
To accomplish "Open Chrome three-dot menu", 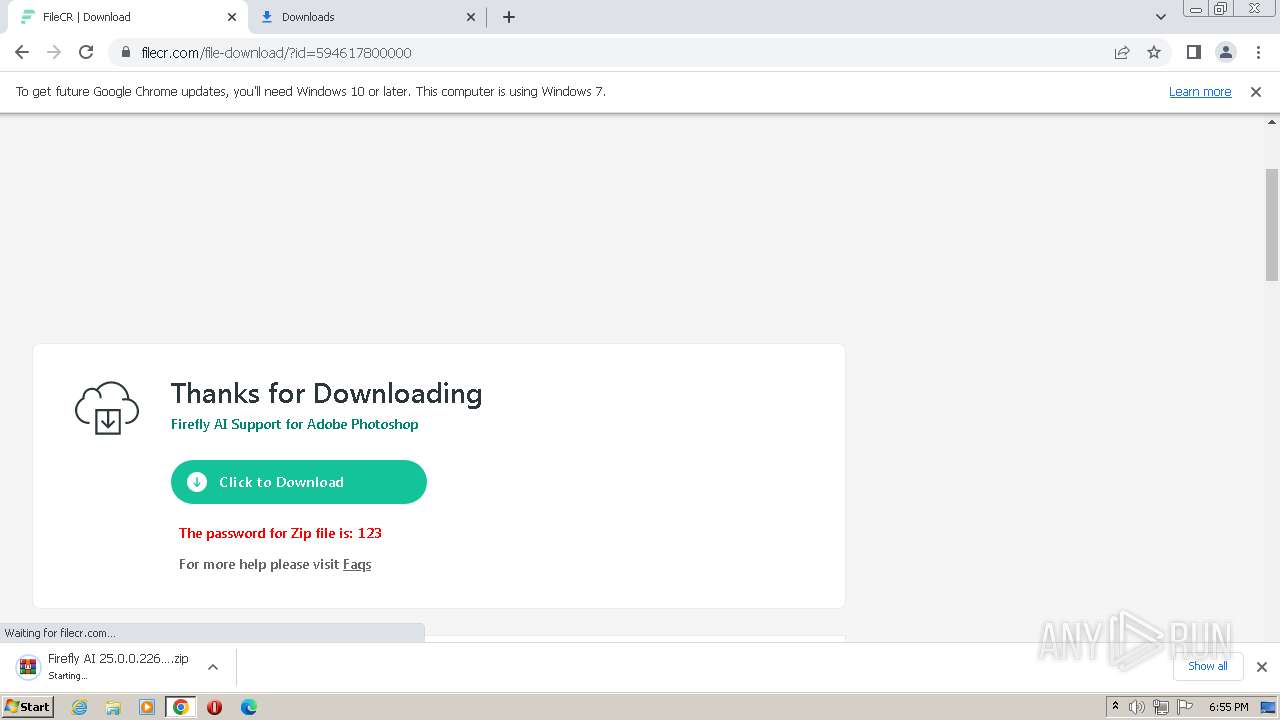I will (1256, 52).
